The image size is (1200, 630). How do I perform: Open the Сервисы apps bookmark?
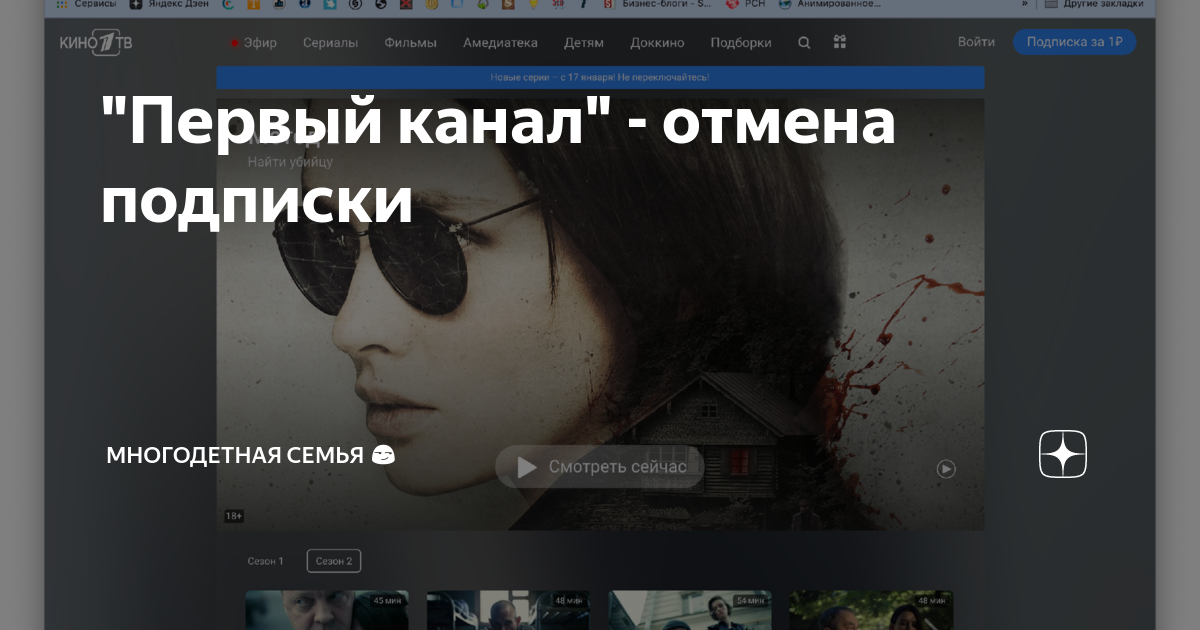tap(87, 4)
